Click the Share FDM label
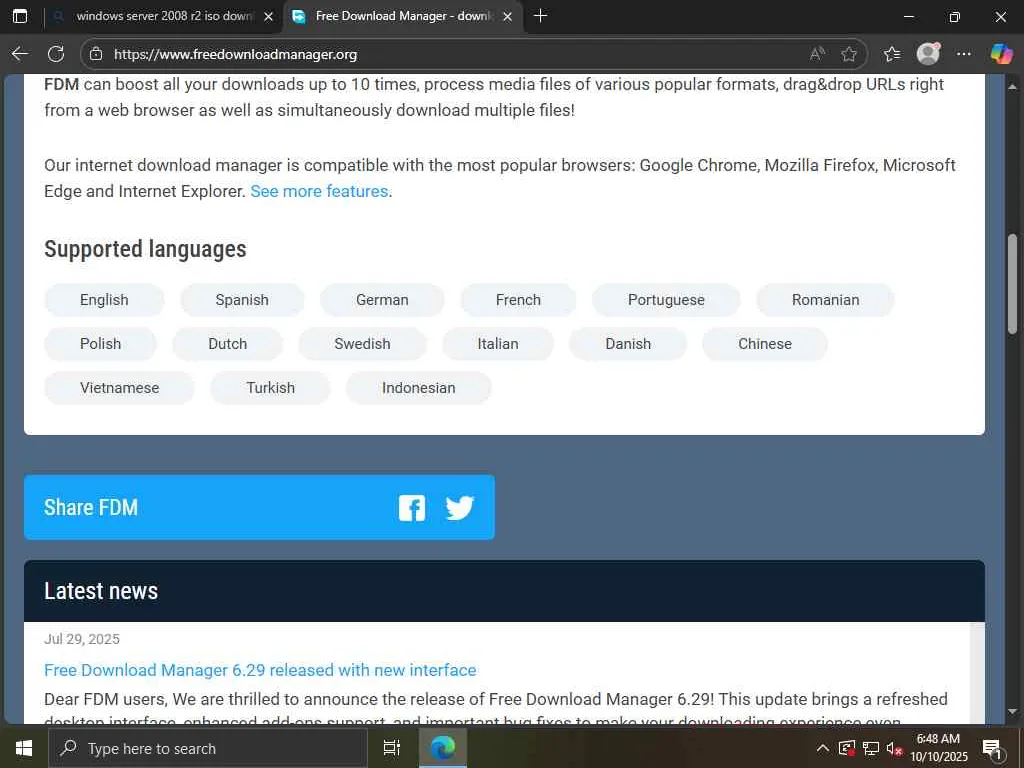The width and height of the screenshot is (1024, 768). tap(91, 507)
